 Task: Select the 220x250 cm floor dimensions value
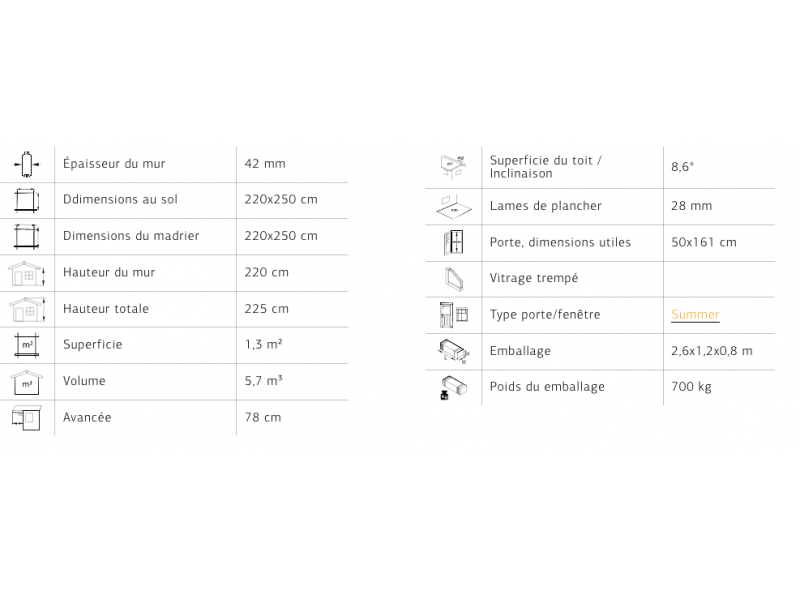click(x=281, y=199)
